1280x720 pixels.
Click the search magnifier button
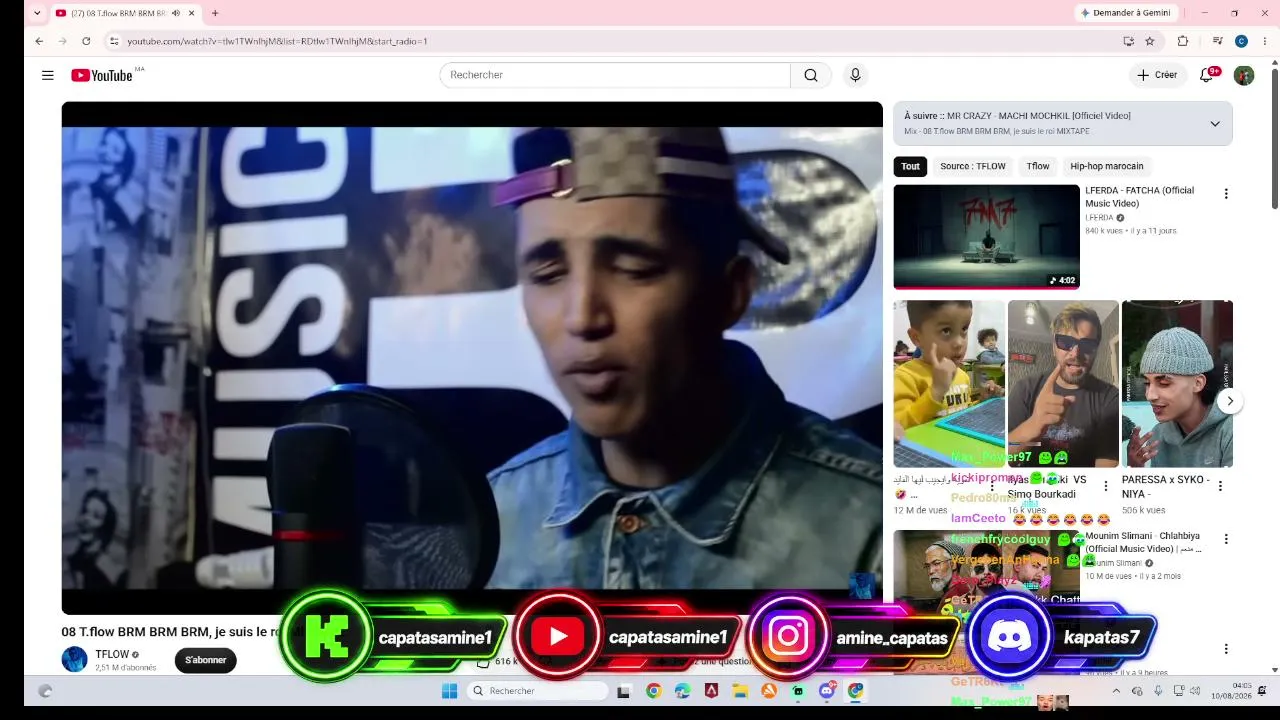(x=811, y=75)
